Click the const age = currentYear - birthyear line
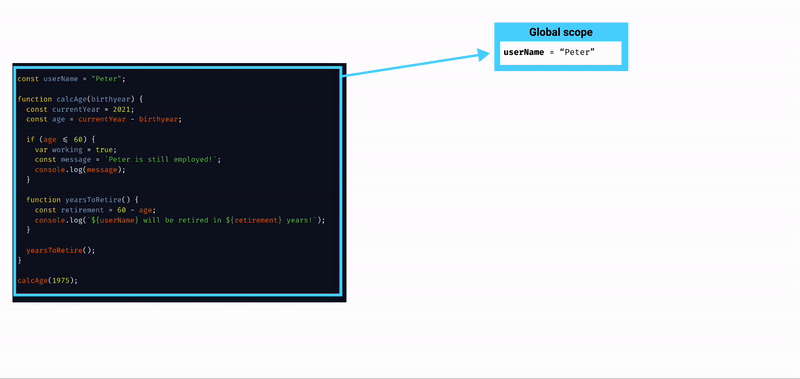Image resolution: width=800 pixels, height=379 pixels. click(x=104, y=119)
